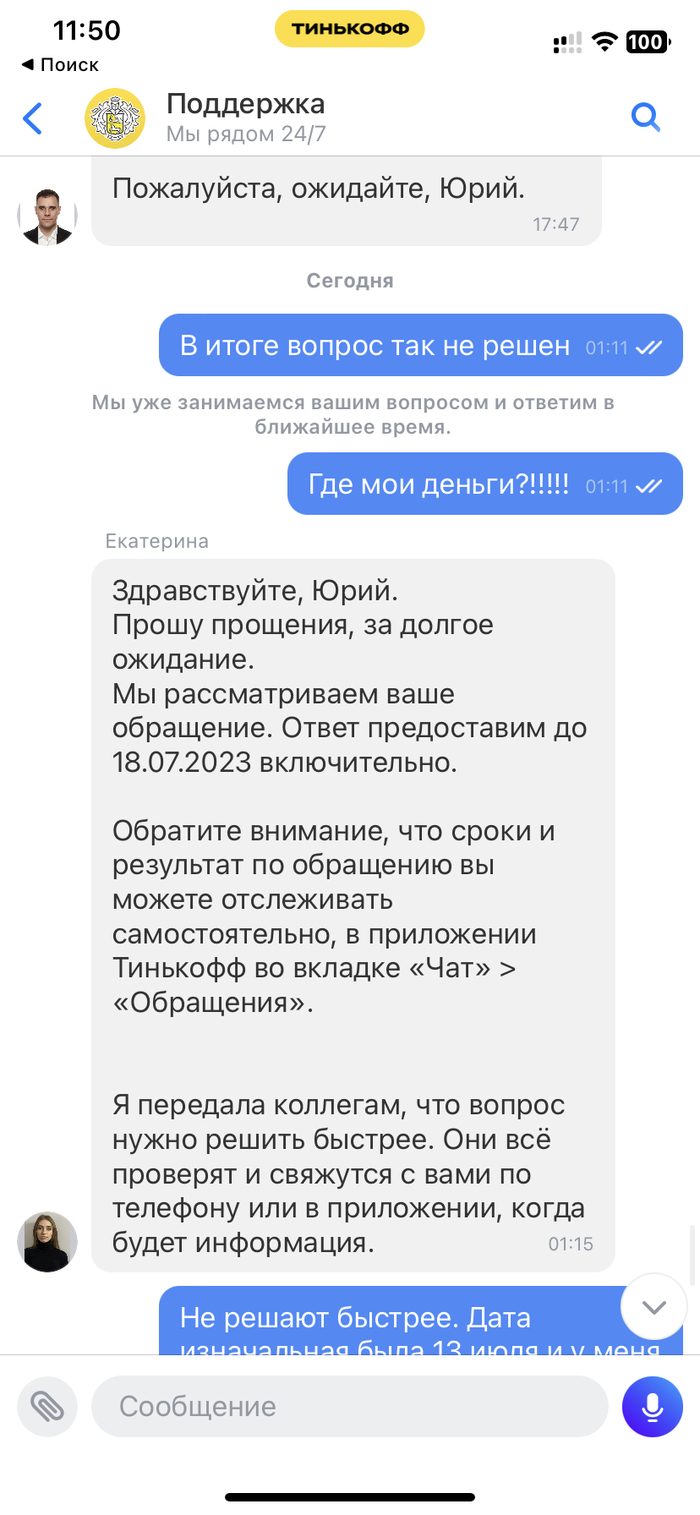This screenshot has height=1515, width=700.
Task: Click the Сообщение message input field
Action: point(349,1406)
